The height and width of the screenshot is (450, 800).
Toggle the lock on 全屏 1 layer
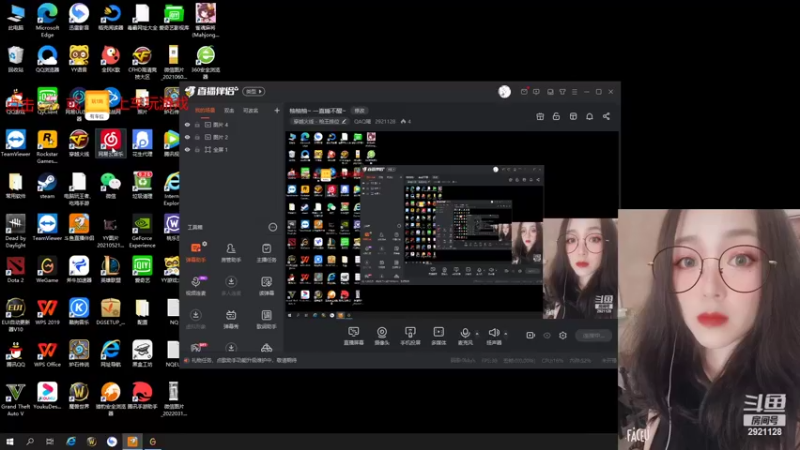(197, 149)
